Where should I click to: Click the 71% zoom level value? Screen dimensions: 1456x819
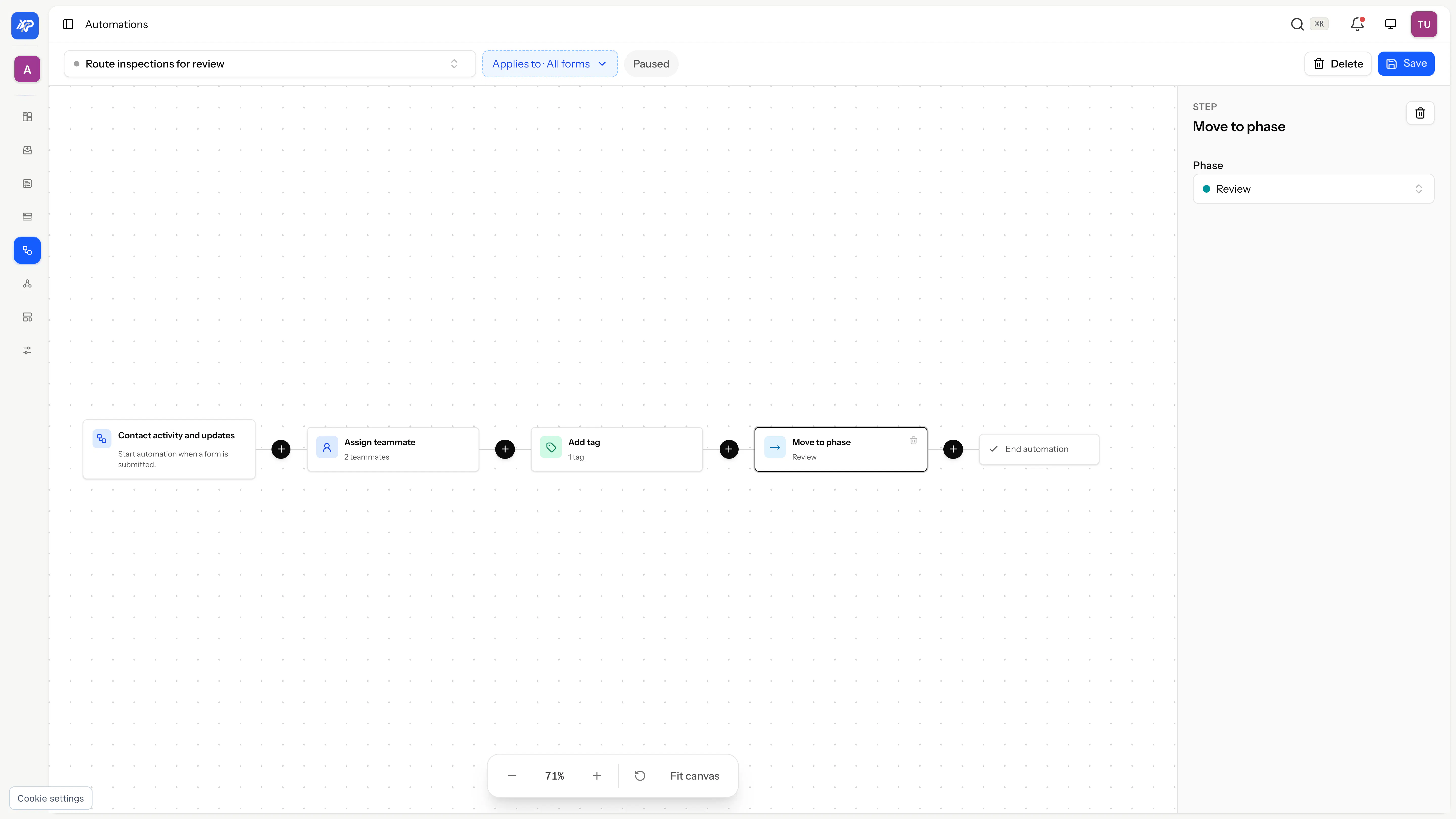click(x=555, y=776)
